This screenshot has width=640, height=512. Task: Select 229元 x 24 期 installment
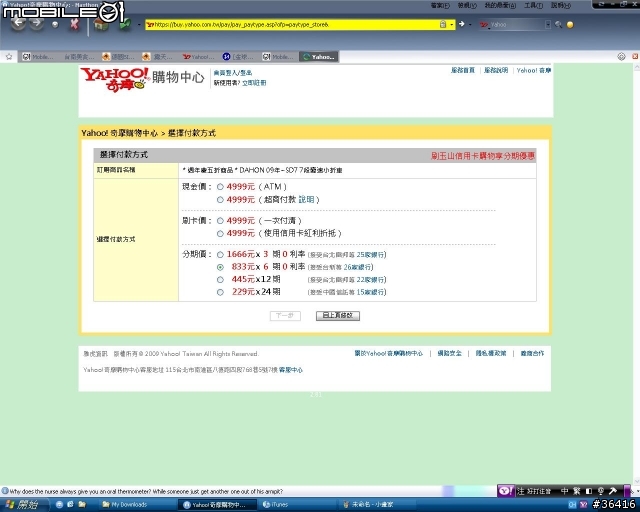coord(220,292)
